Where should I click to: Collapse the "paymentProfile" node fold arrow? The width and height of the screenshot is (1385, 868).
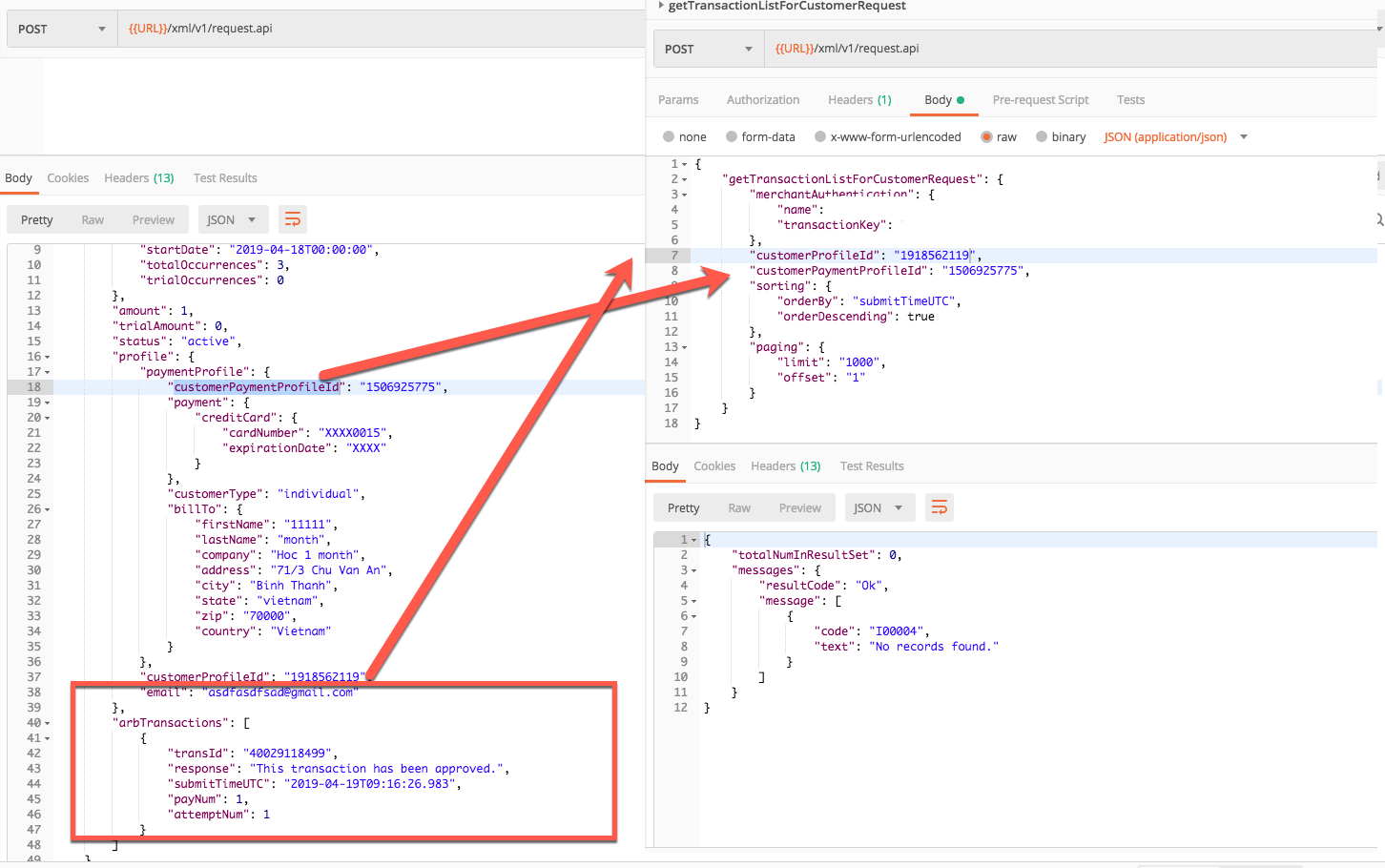48,372
